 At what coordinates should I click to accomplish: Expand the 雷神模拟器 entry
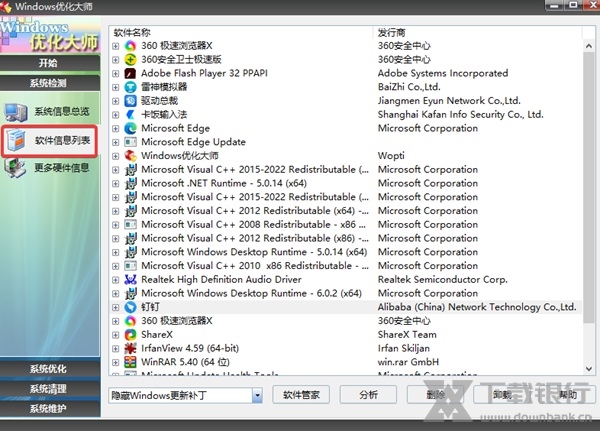tap(116, 87)
